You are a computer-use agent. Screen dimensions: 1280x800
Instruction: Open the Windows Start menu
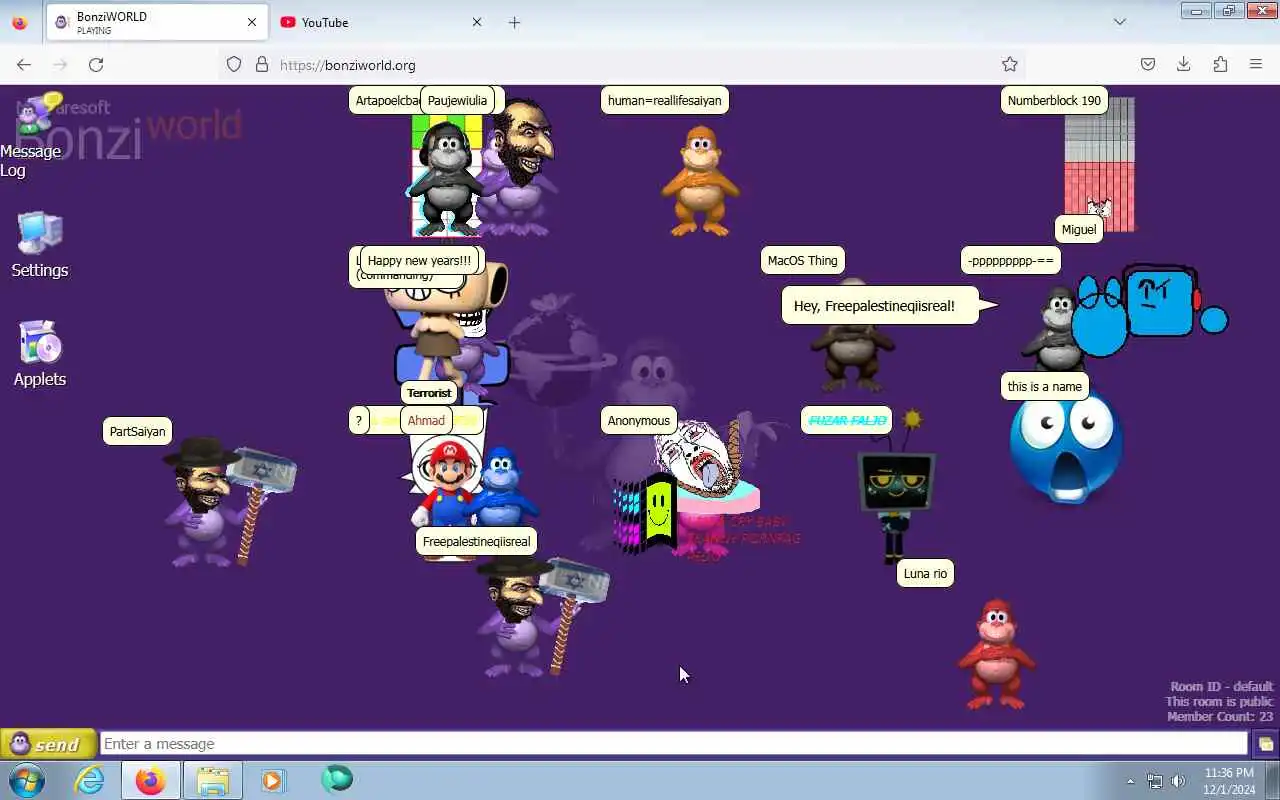[27, 780]
